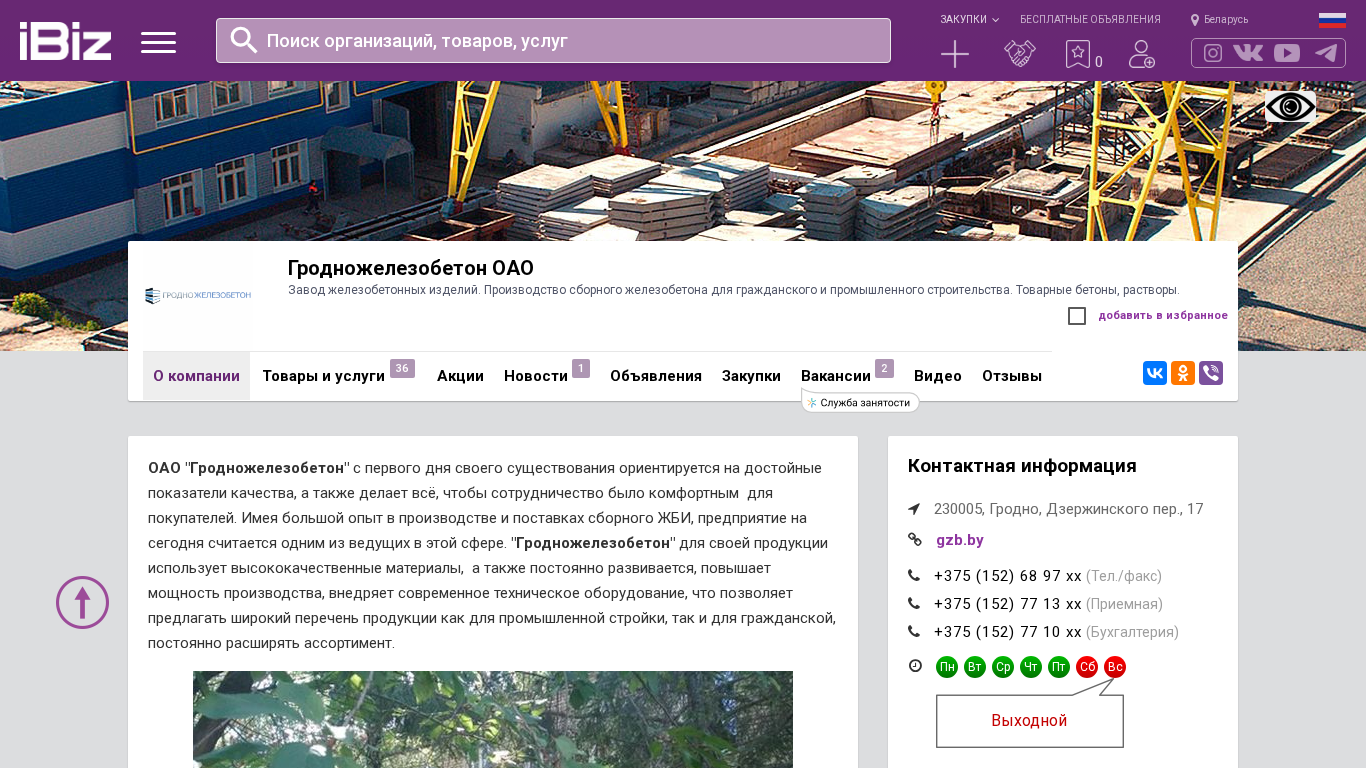Check the добавить в избранное checkbox
This screenshot has width=1366, height=768.
[x=1077, y=316]
